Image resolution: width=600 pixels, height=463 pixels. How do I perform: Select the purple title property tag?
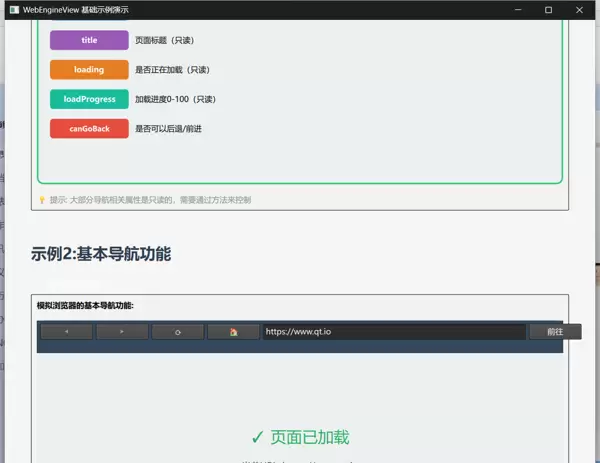point(89,40)
